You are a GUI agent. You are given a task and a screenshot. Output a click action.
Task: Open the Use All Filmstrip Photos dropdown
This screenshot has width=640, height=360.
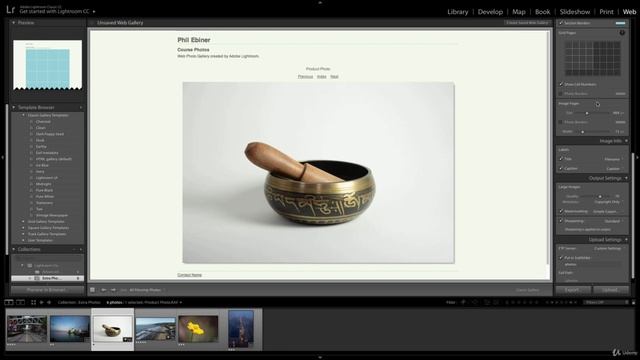[x=147, y=290]
